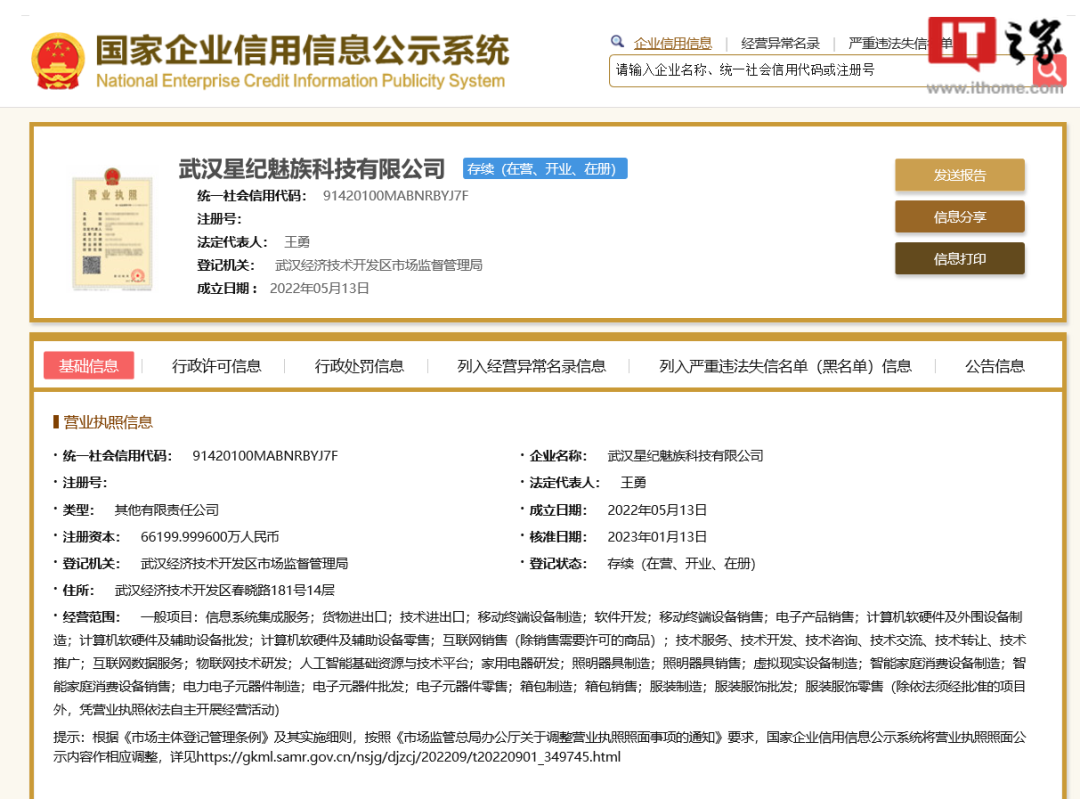Switch to the 行政许可信息 tab
The height and width of the screenshot is (799, 1080).
point(216,366)
